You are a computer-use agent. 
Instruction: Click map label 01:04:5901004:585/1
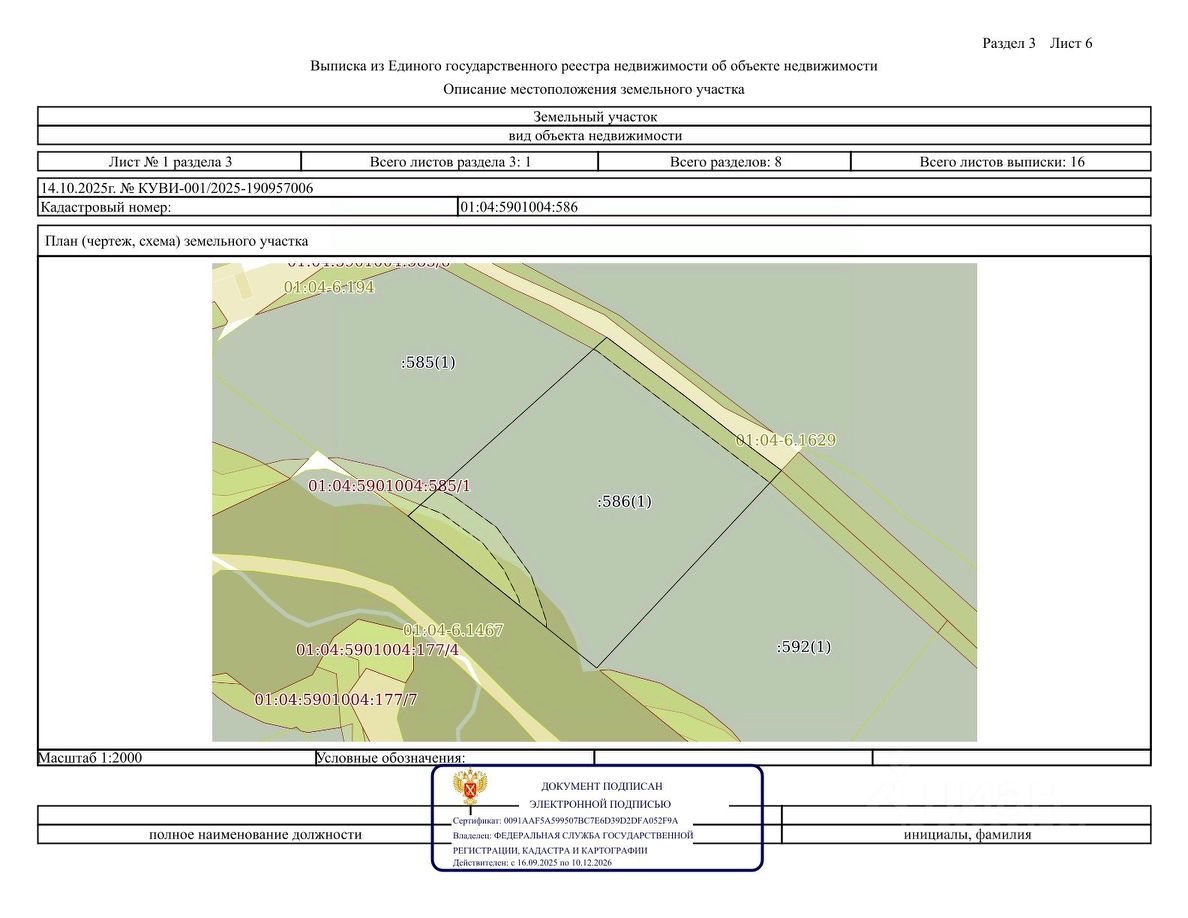(389, 486)
